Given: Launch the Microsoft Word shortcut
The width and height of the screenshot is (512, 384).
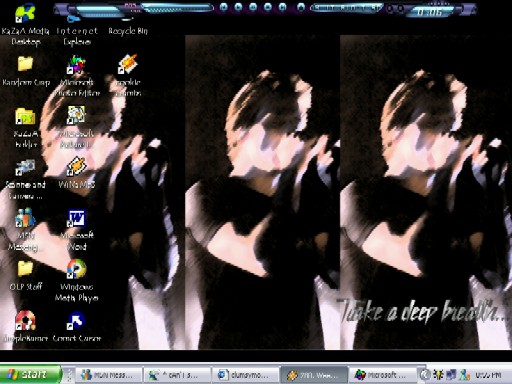Looking at the screenshot, I should tap(77, 230).
